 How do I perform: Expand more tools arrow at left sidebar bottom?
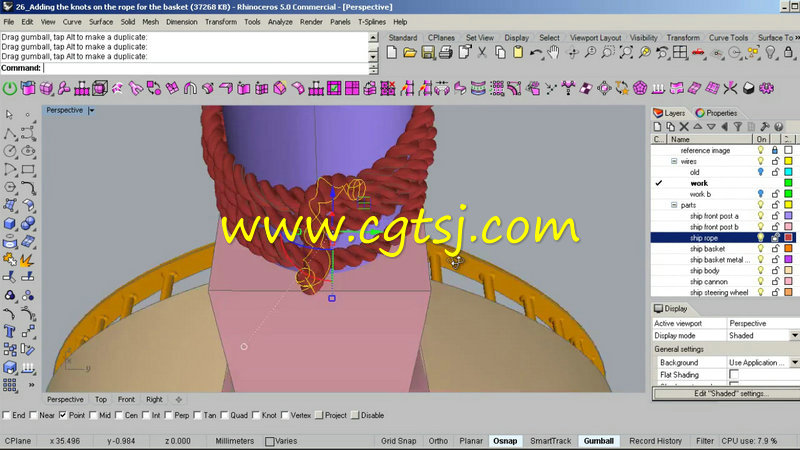31,385
